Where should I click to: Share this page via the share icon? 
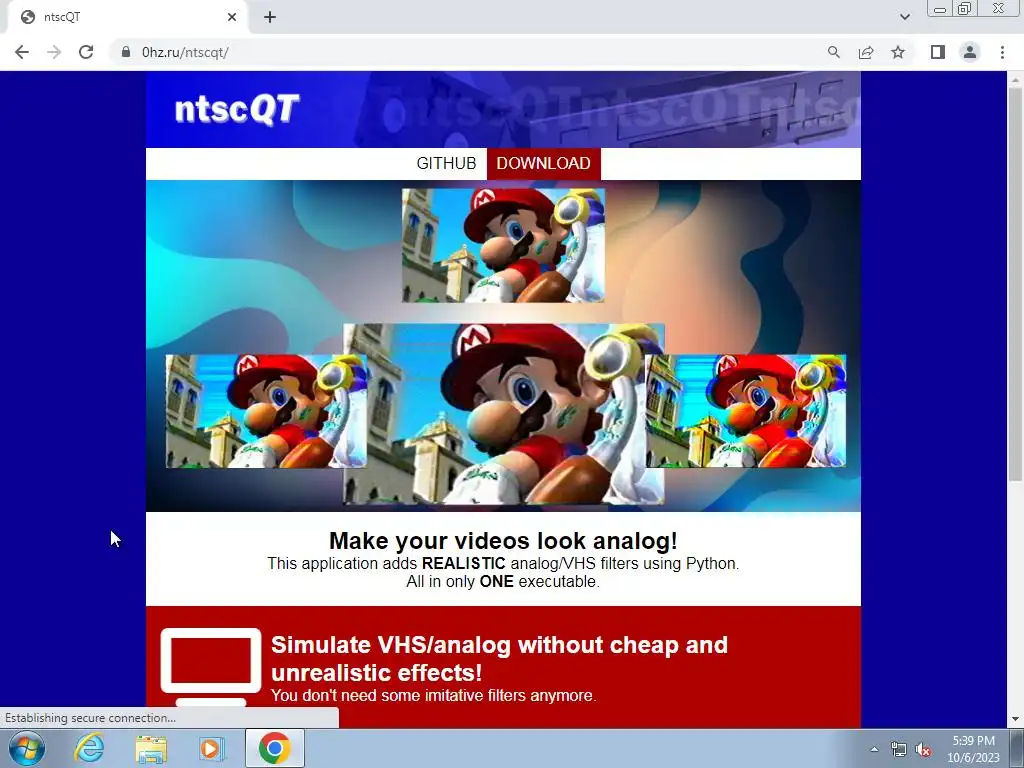pyautogui.click(x=866, y=52)
